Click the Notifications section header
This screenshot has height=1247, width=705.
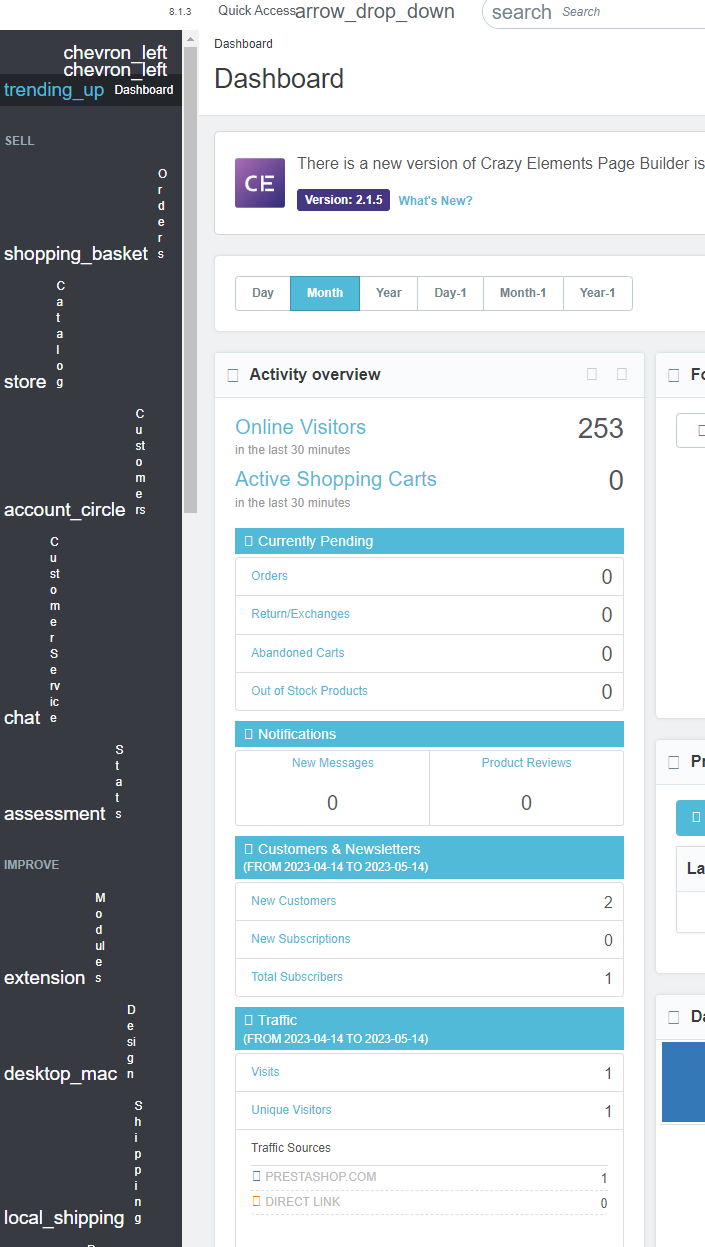(429, 734)
